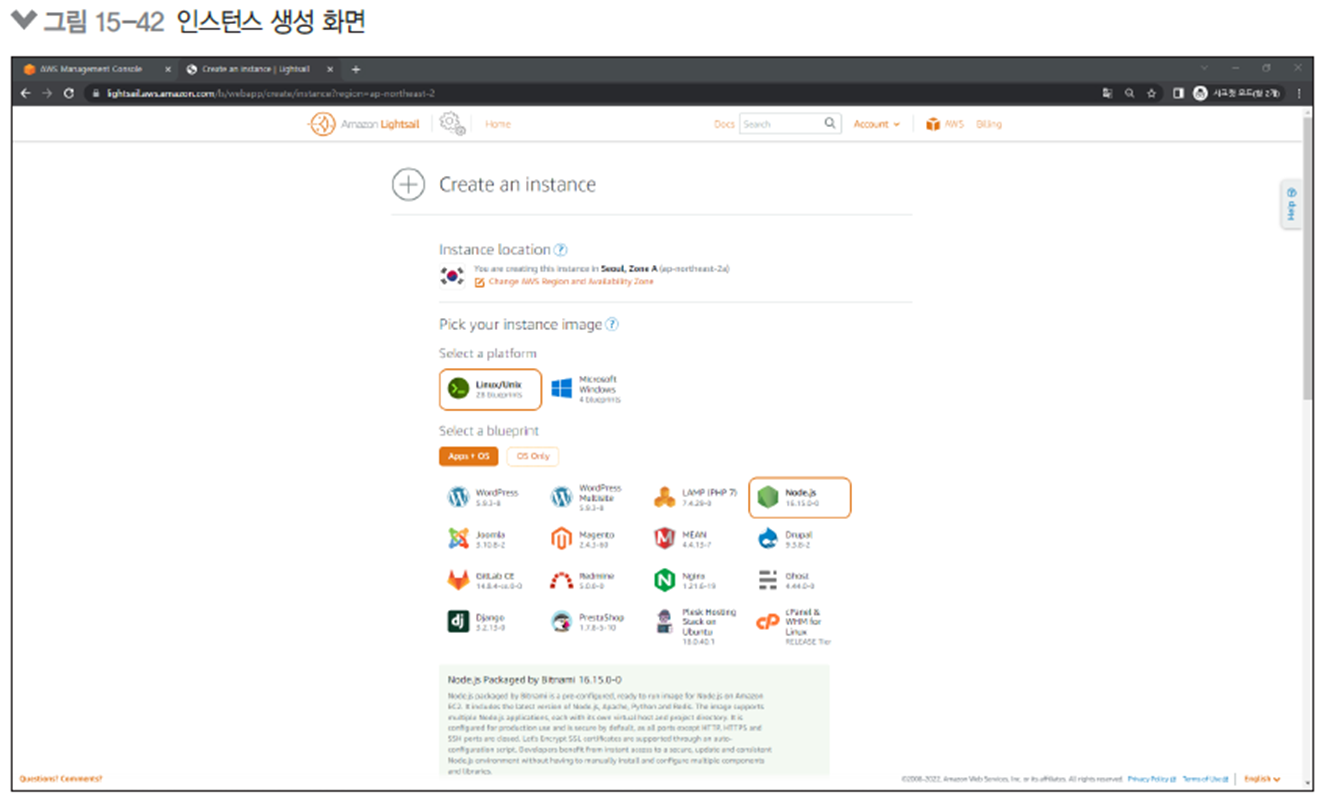The image size is (1325, 798).
Task: Select the Microsoft Windows platform
Action: point(586,389)
